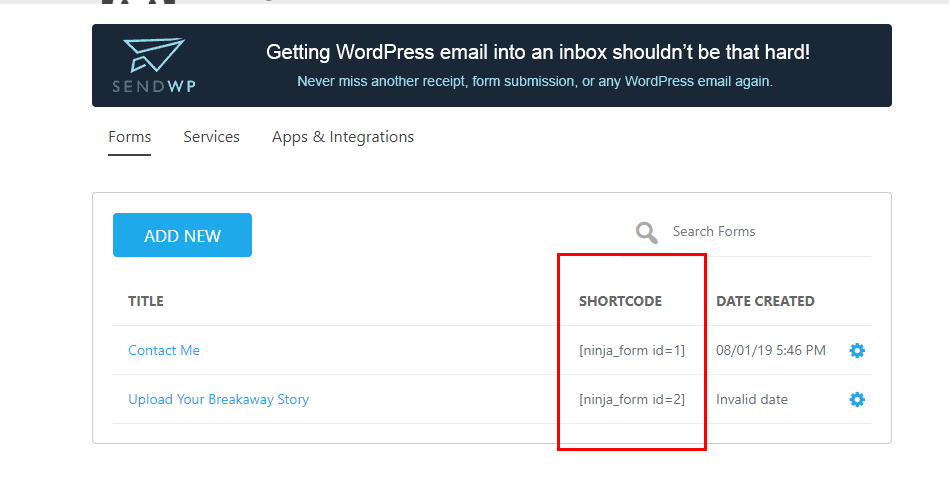Click the SendWP paper plane logo
Image resolution: width=949 pixels, height=484 pixels.
154,65
